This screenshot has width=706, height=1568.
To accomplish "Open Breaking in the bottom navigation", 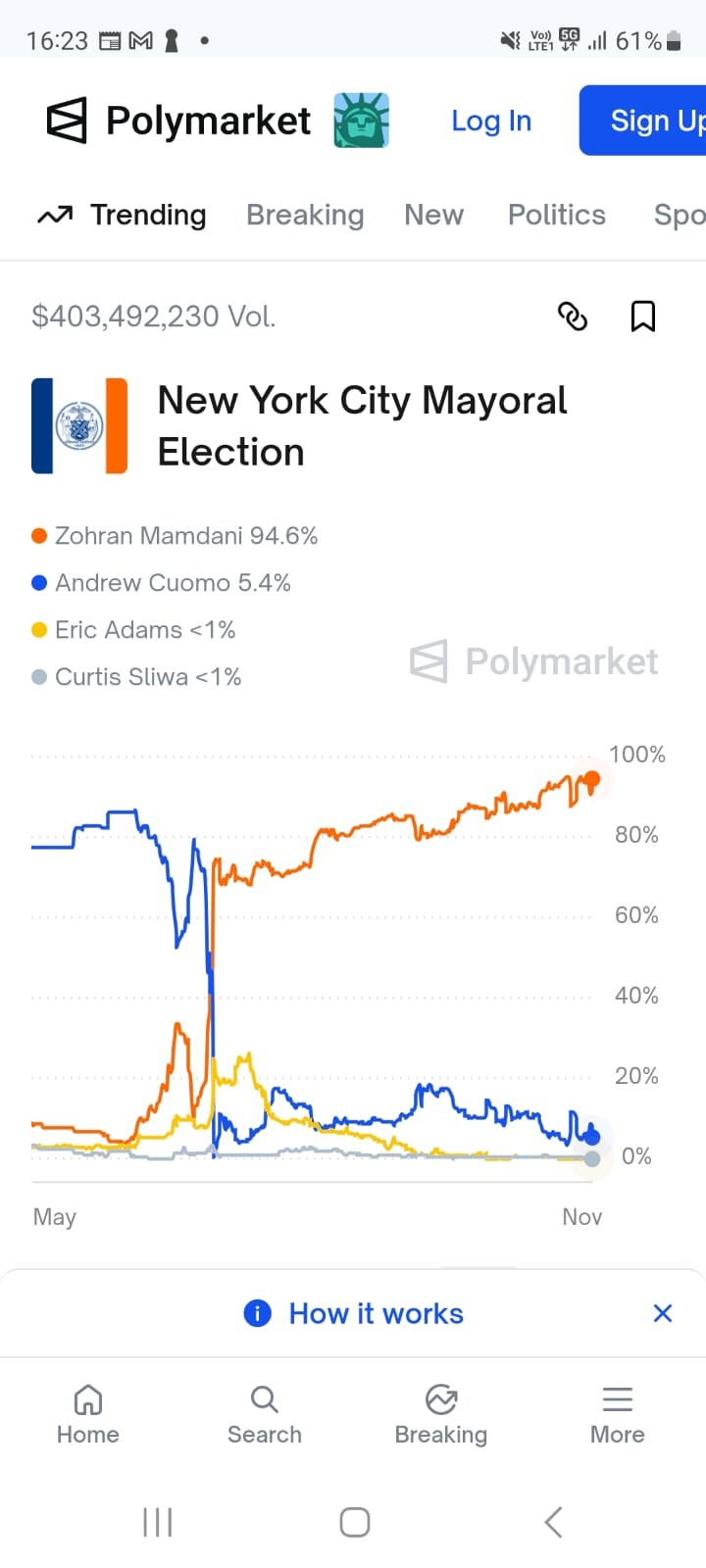I will (x=441, y=1414).
